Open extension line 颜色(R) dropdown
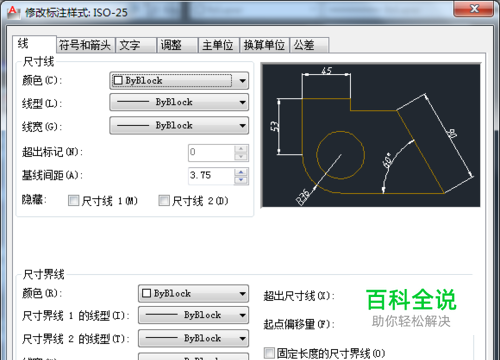The image size is (500, 360). (x=193, y=293)
